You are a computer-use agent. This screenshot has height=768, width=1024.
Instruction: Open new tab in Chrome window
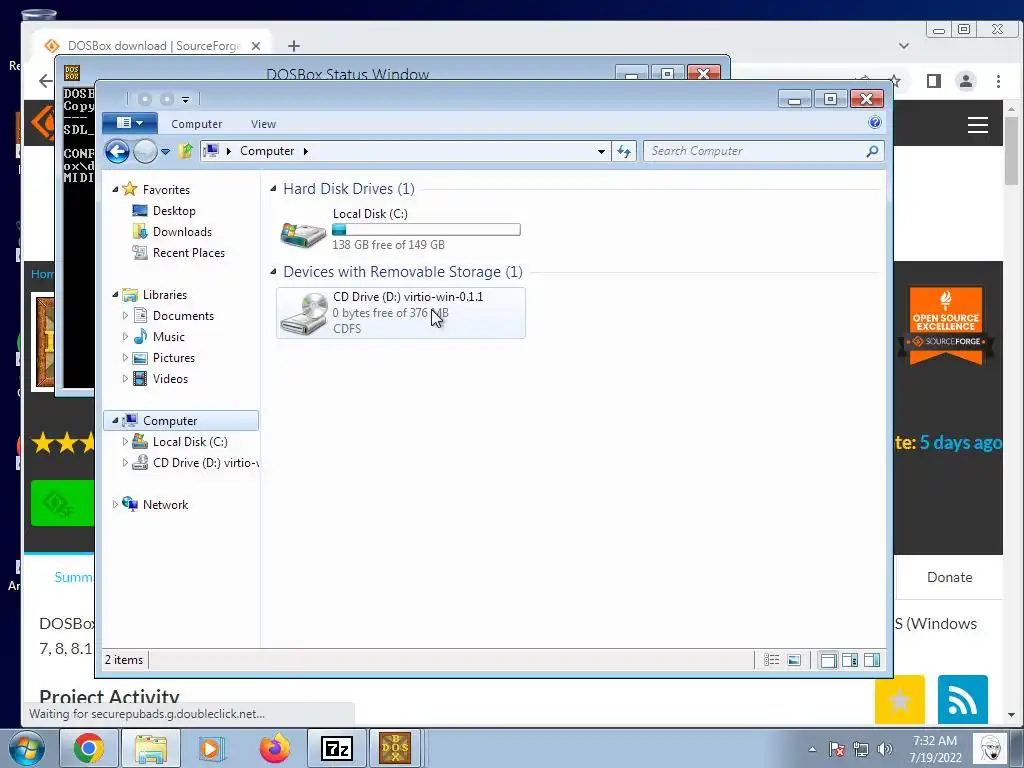(x=294, y=46)
